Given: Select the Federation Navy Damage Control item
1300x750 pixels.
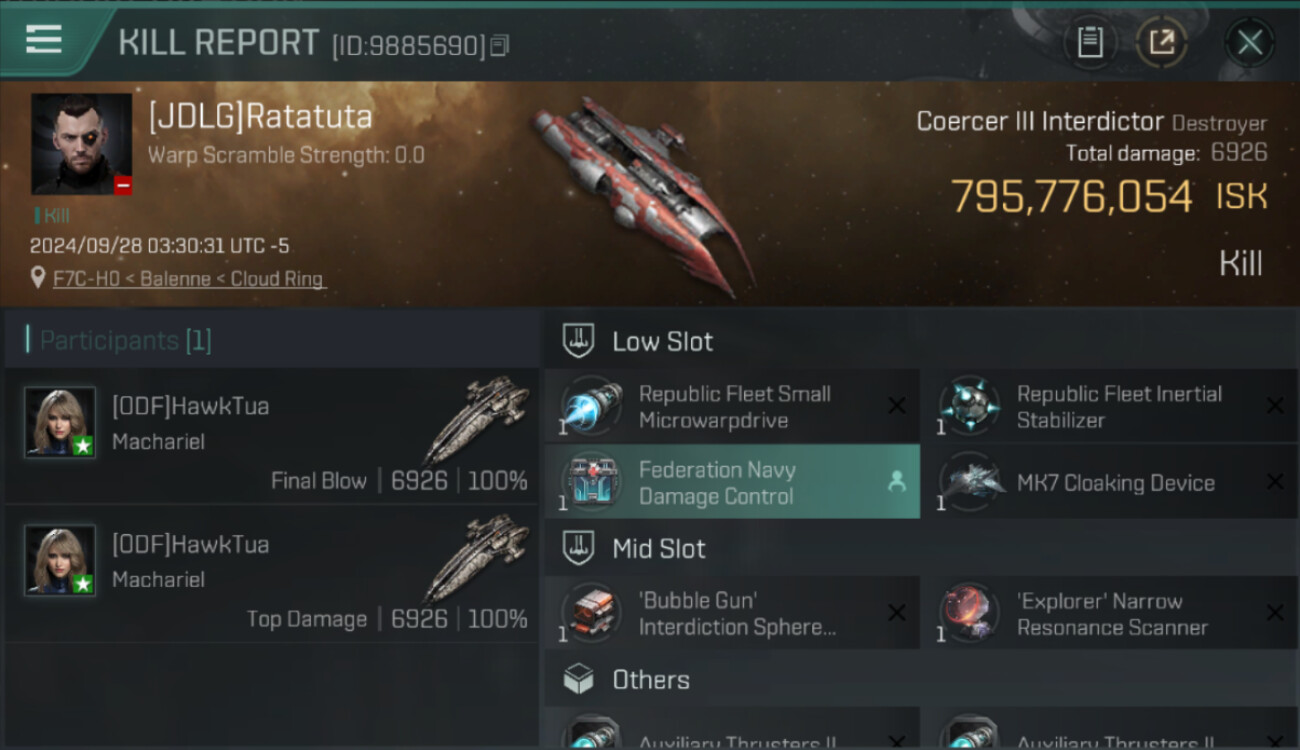Looking at the screenshot, I should (x=732, y=482).
